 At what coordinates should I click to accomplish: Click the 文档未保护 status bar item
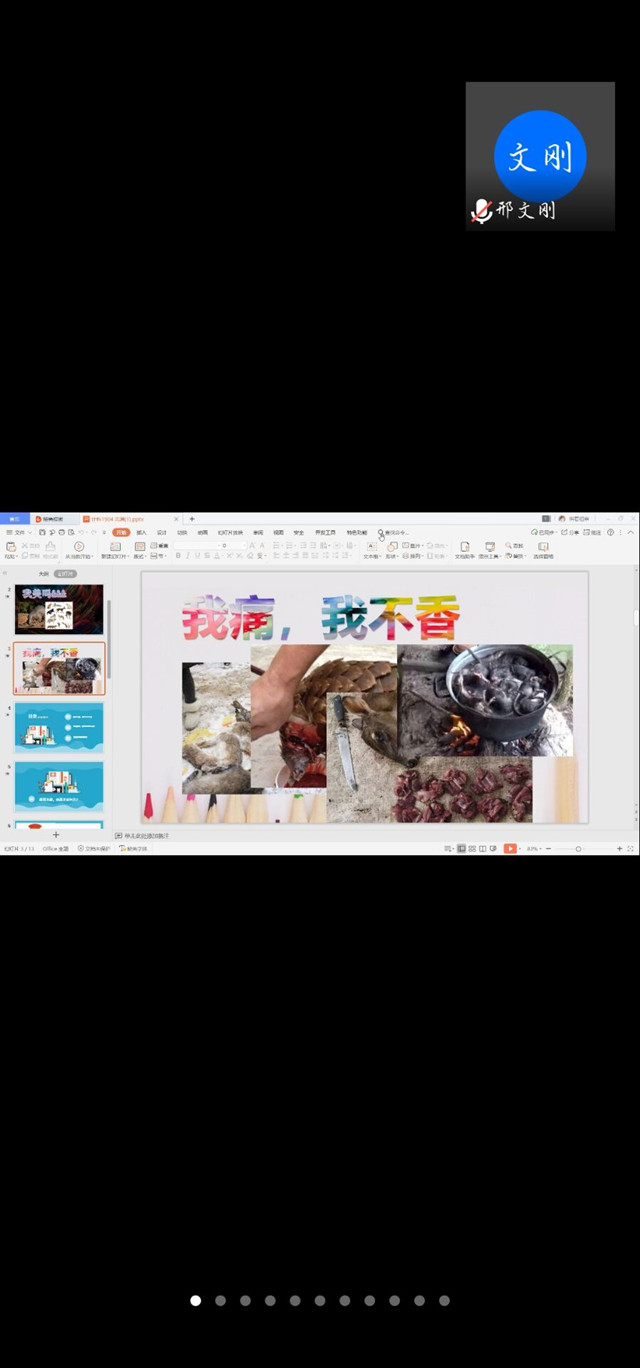(94, 848)
